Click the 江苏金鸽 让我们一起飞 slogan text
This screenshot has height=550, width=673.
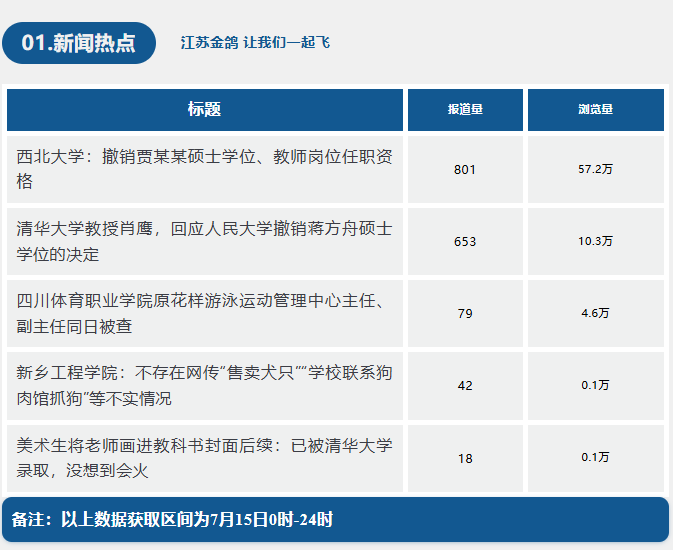tap(255, 43)
